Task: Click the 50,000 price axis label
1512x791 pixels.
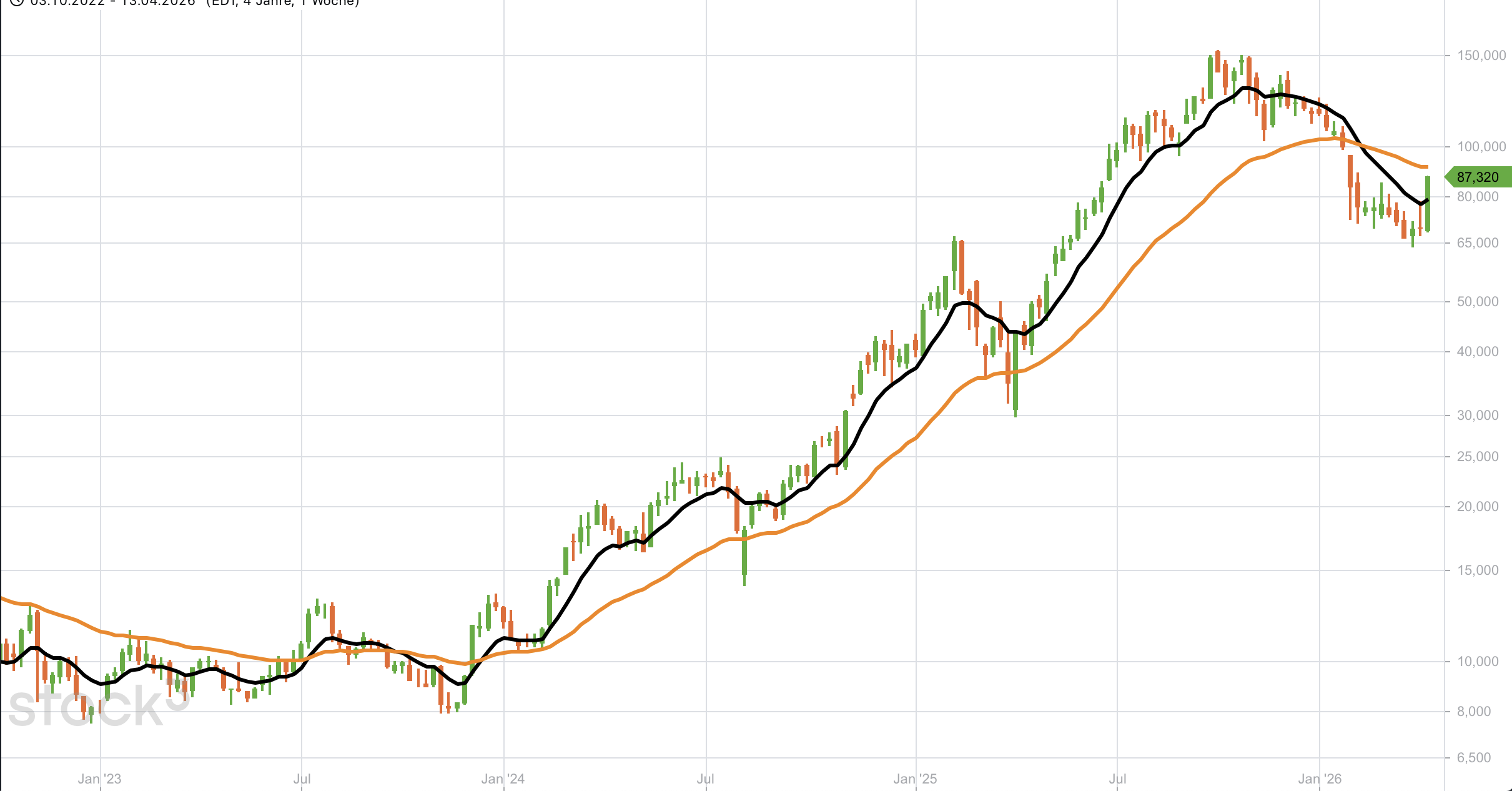Action: point(1477,302)
